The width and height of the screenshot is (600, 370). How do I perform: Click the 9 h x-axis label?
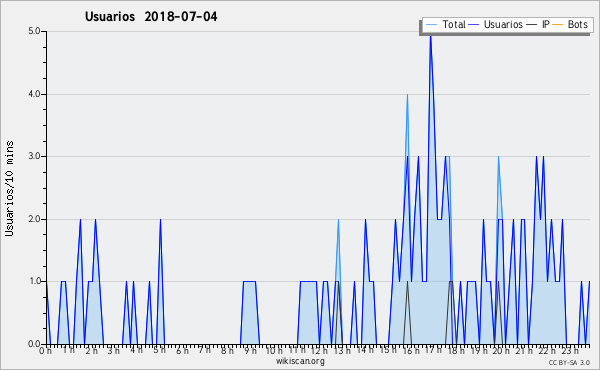click(x=250, y=350)
